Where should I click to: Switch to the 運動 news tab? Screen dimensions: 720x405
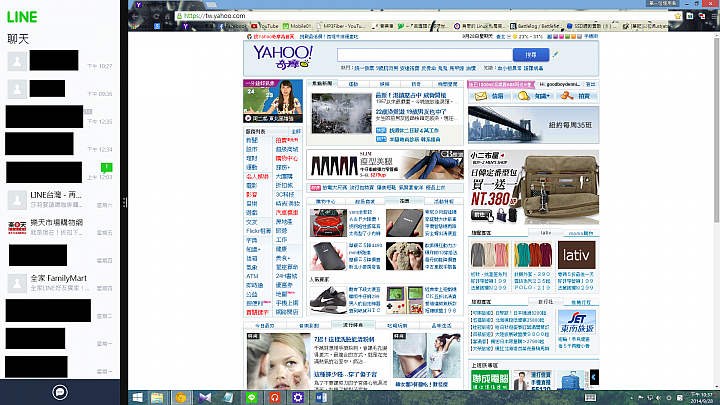click(353, 84)
